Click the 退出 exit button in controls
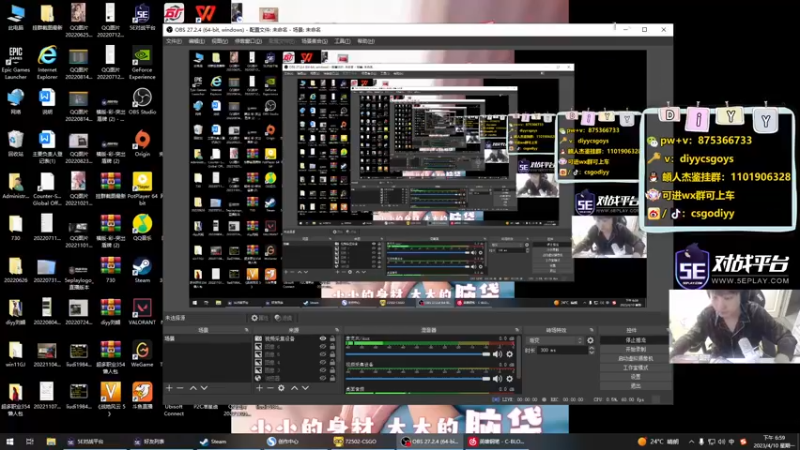 point(635,386)
